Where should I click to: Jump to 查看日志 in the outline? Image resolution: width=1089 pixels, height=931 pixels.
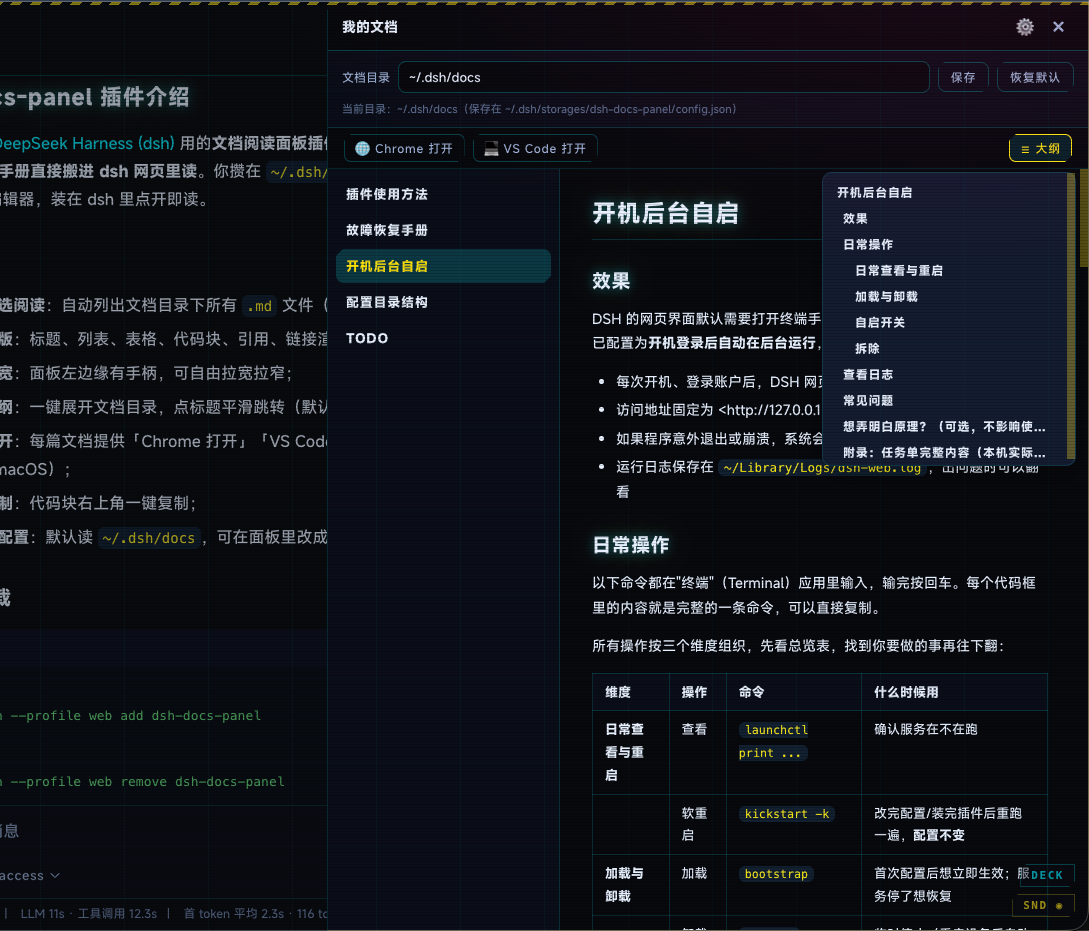pyautogui.click(x=867, y=375)
